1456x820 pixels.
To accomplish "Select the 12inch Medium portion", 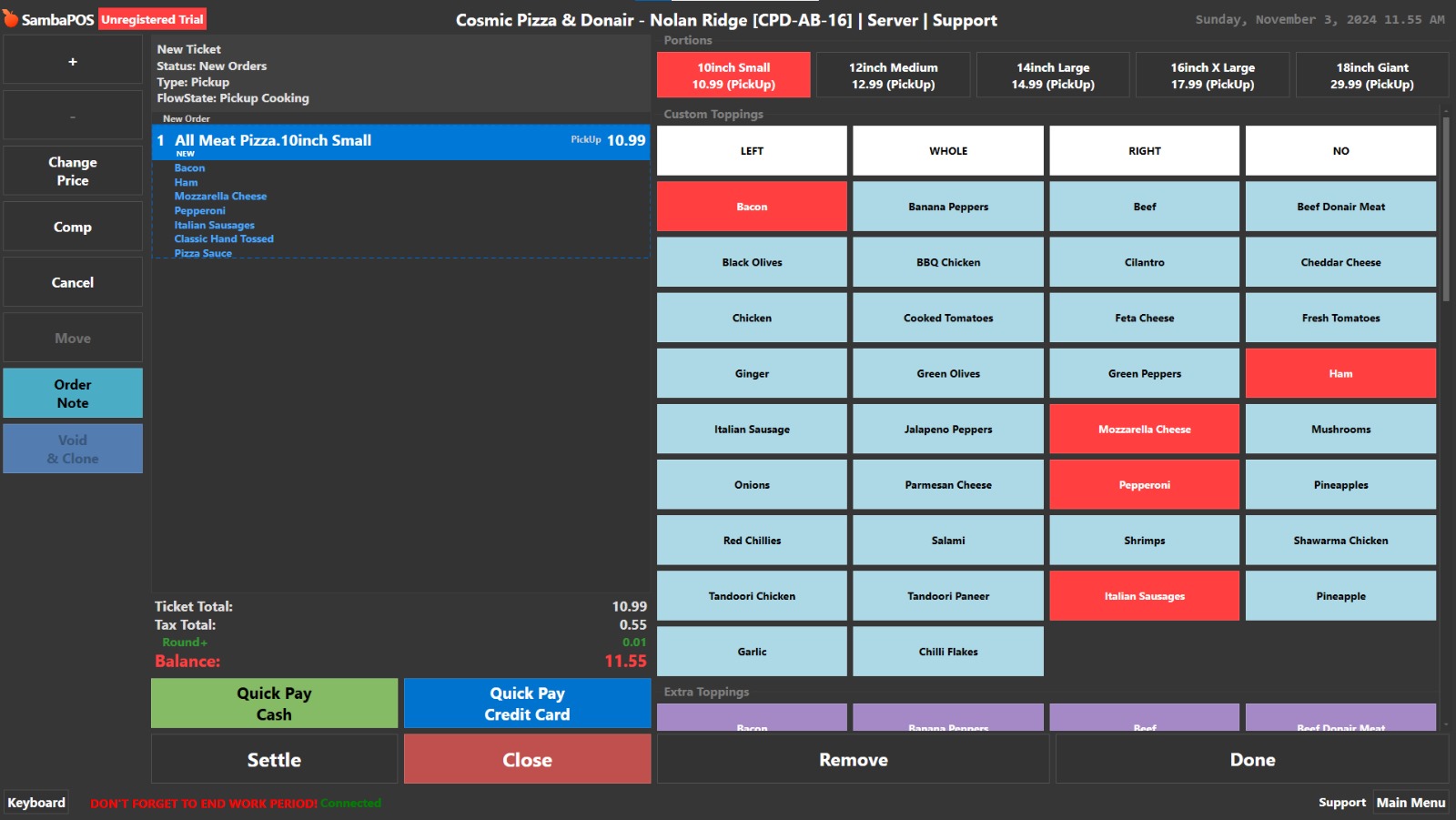I will point(893,76).
